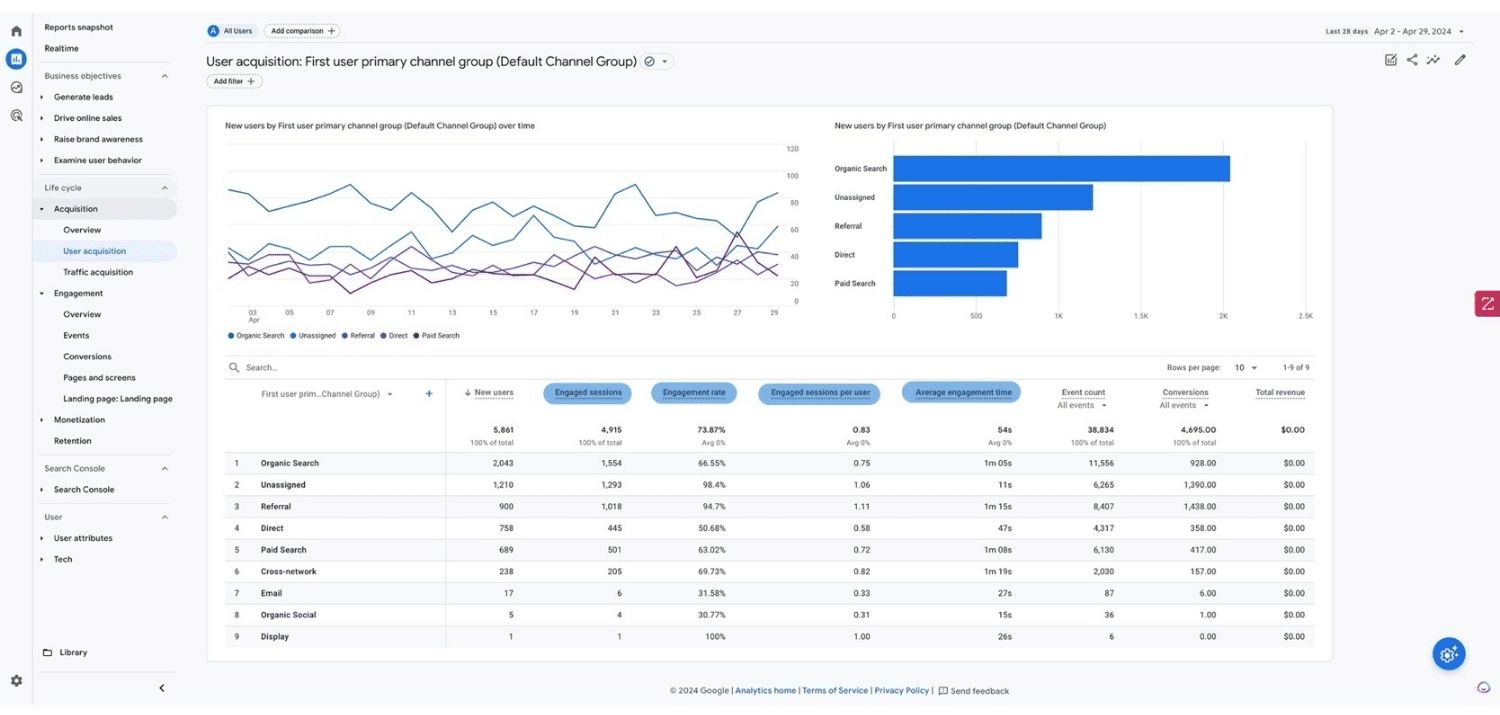
Task: Open Event count All events dropdown
Action: [1083, 406]
